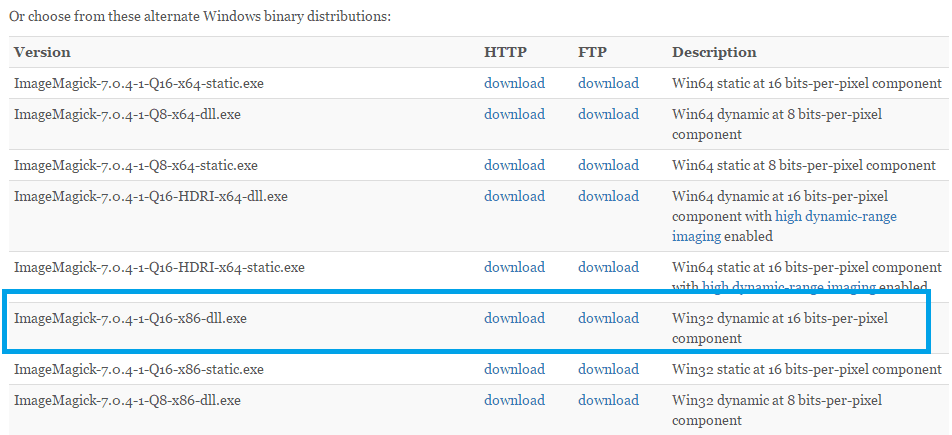Viewport: 952px width, 435px height.
Task: Get Q16-HDRI-x64-dll.exe via FTP download
Action: tap(608, 196)
